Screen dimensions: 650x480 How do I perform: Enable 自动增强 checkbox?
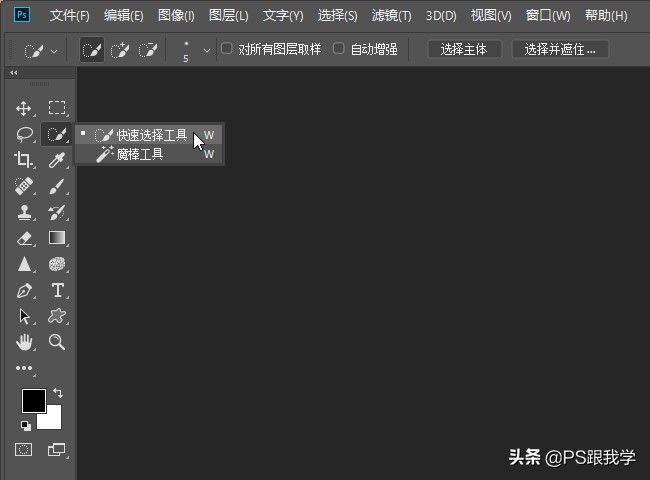point(339,48)
